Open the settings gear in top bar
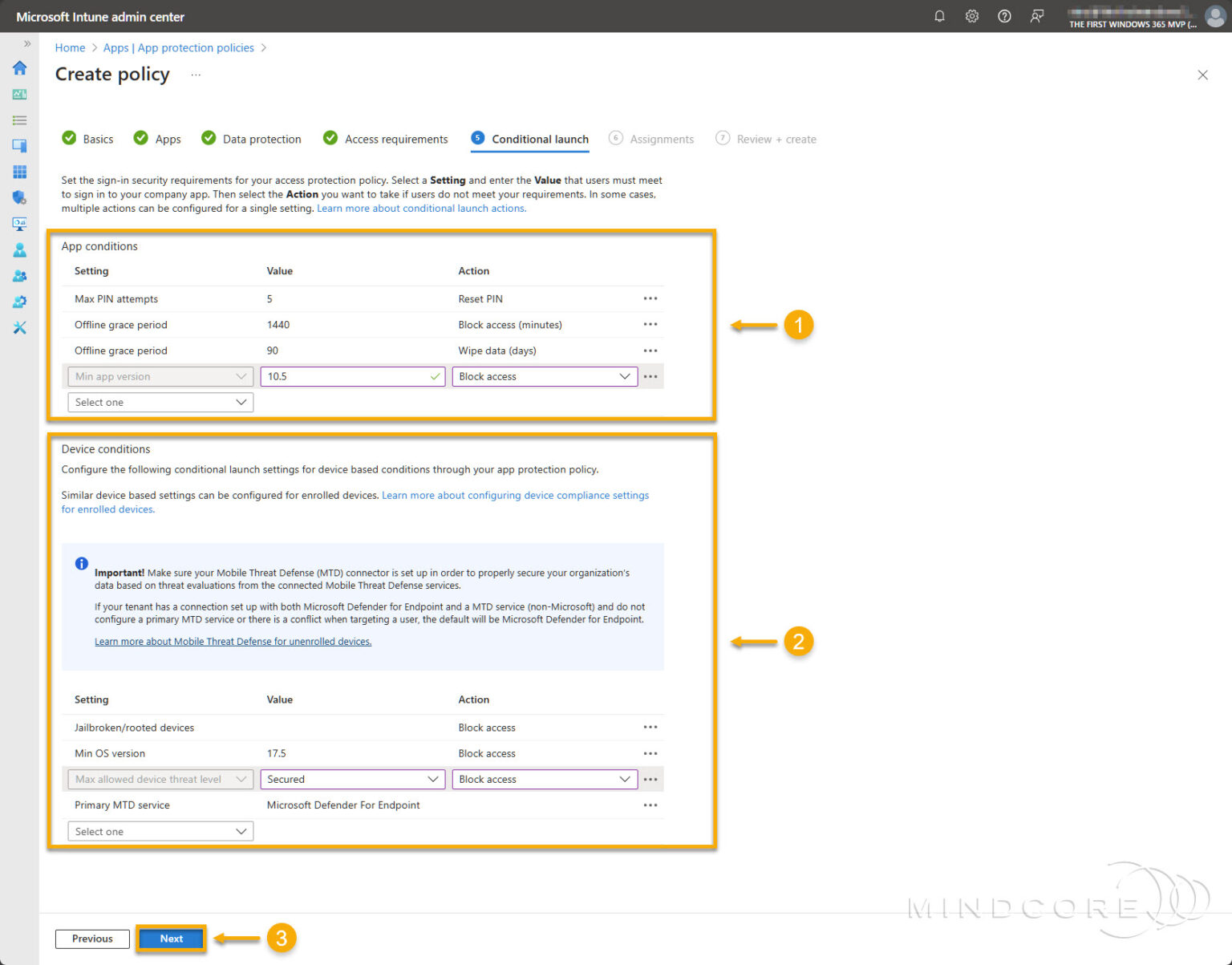 pyautogui.click(x=971, y=16)
